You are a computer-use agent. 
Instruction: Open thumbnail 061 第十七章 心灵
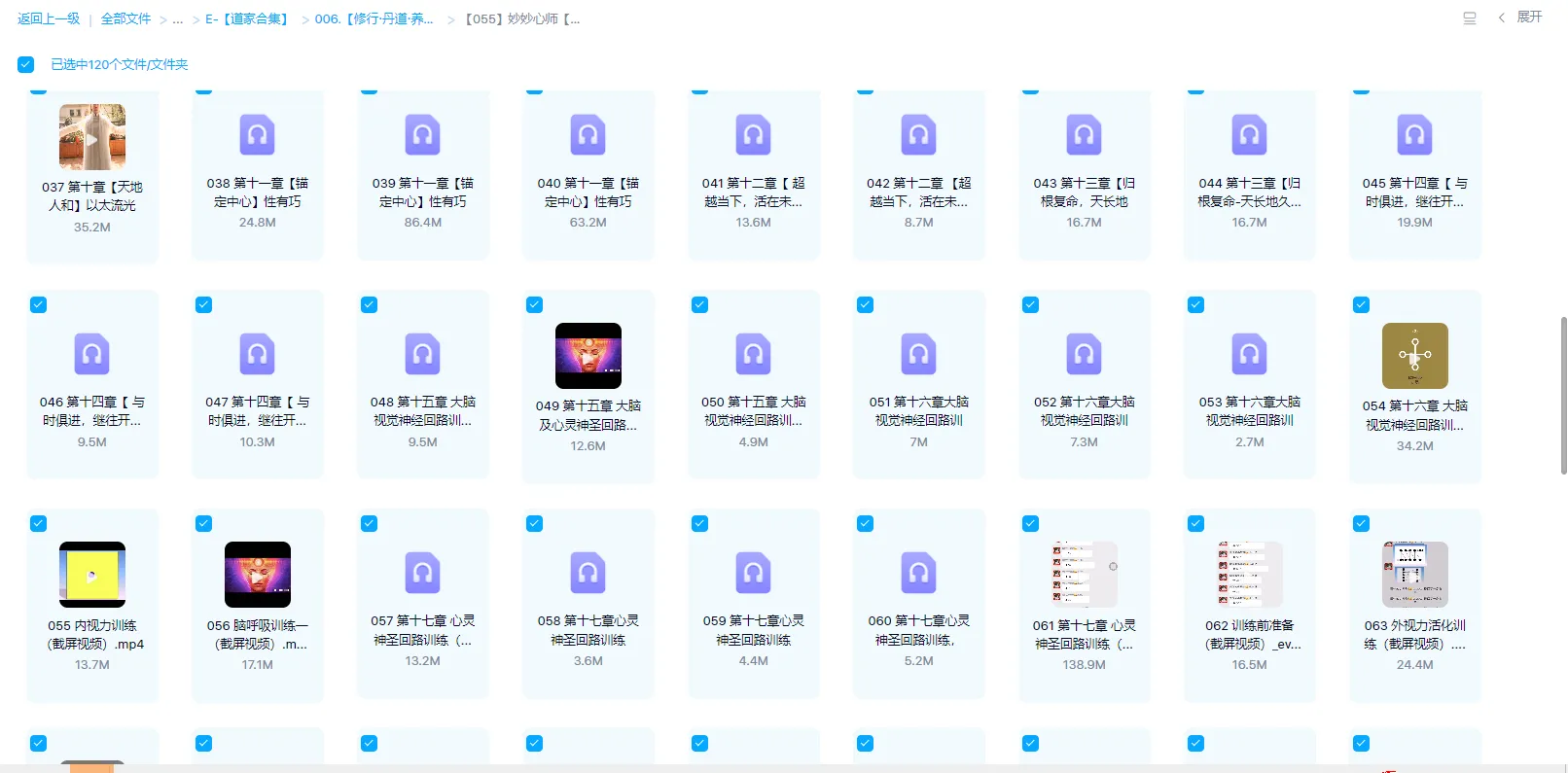point(1085,575)
